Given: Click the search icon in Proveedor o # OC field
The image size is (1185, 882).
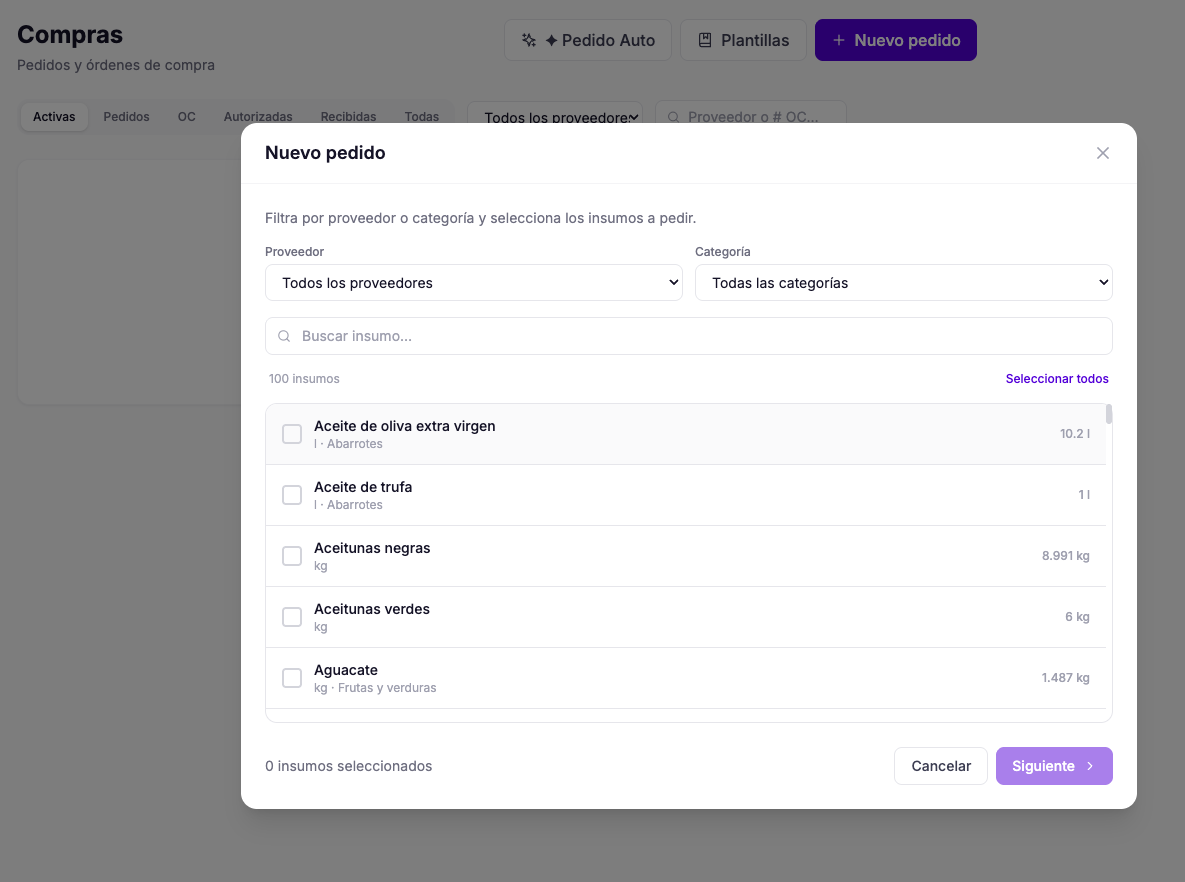Looking at the screenshot, I should click(x=673, y=117).
